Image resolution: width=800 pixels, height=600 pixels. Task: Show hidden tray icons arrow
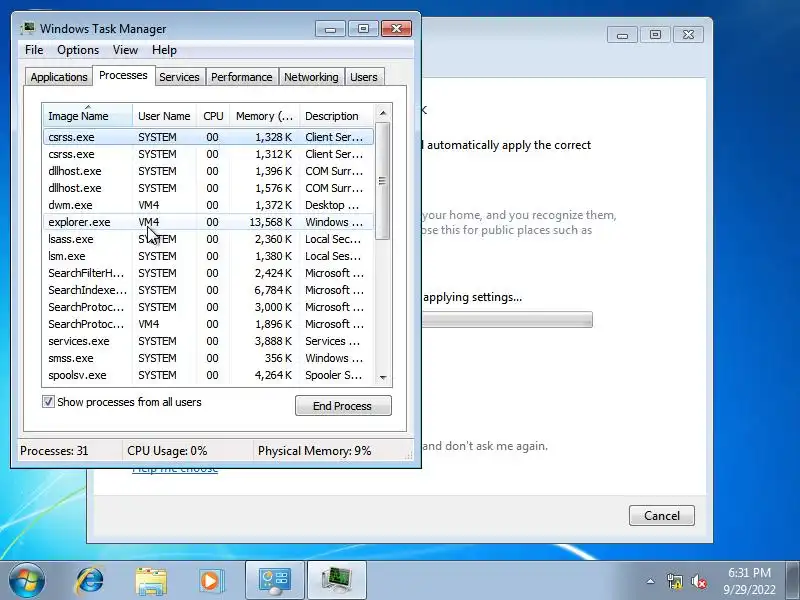651,581
